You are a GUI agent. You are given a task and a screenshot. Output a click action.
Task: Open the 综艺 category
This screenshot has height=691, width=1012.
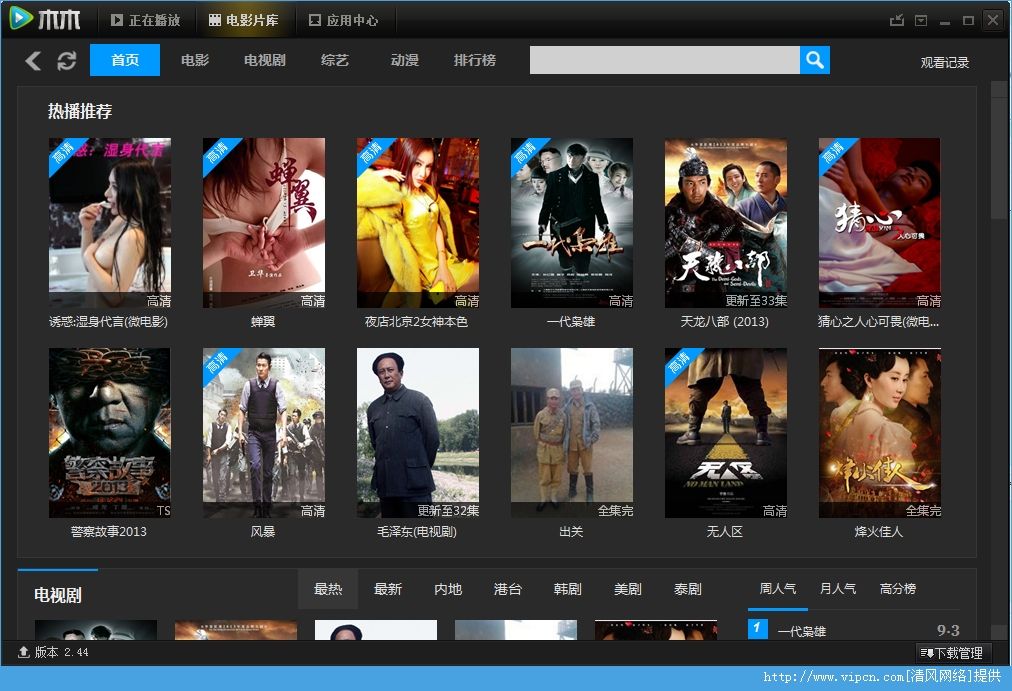(334, 60)
